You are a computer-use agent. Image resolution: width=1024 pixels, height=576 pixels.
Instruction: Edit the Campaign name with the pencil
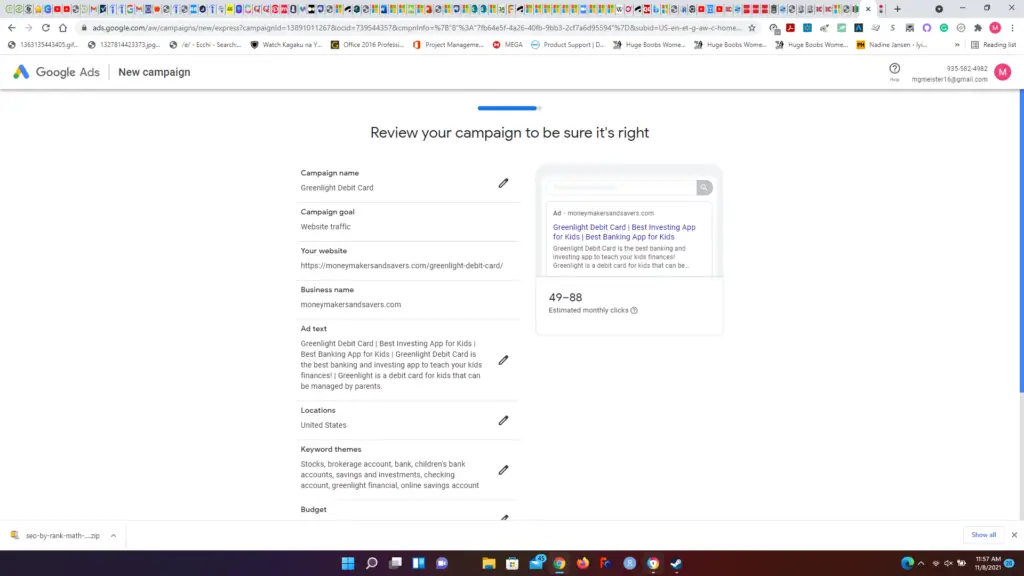click(x=503, y=183)
